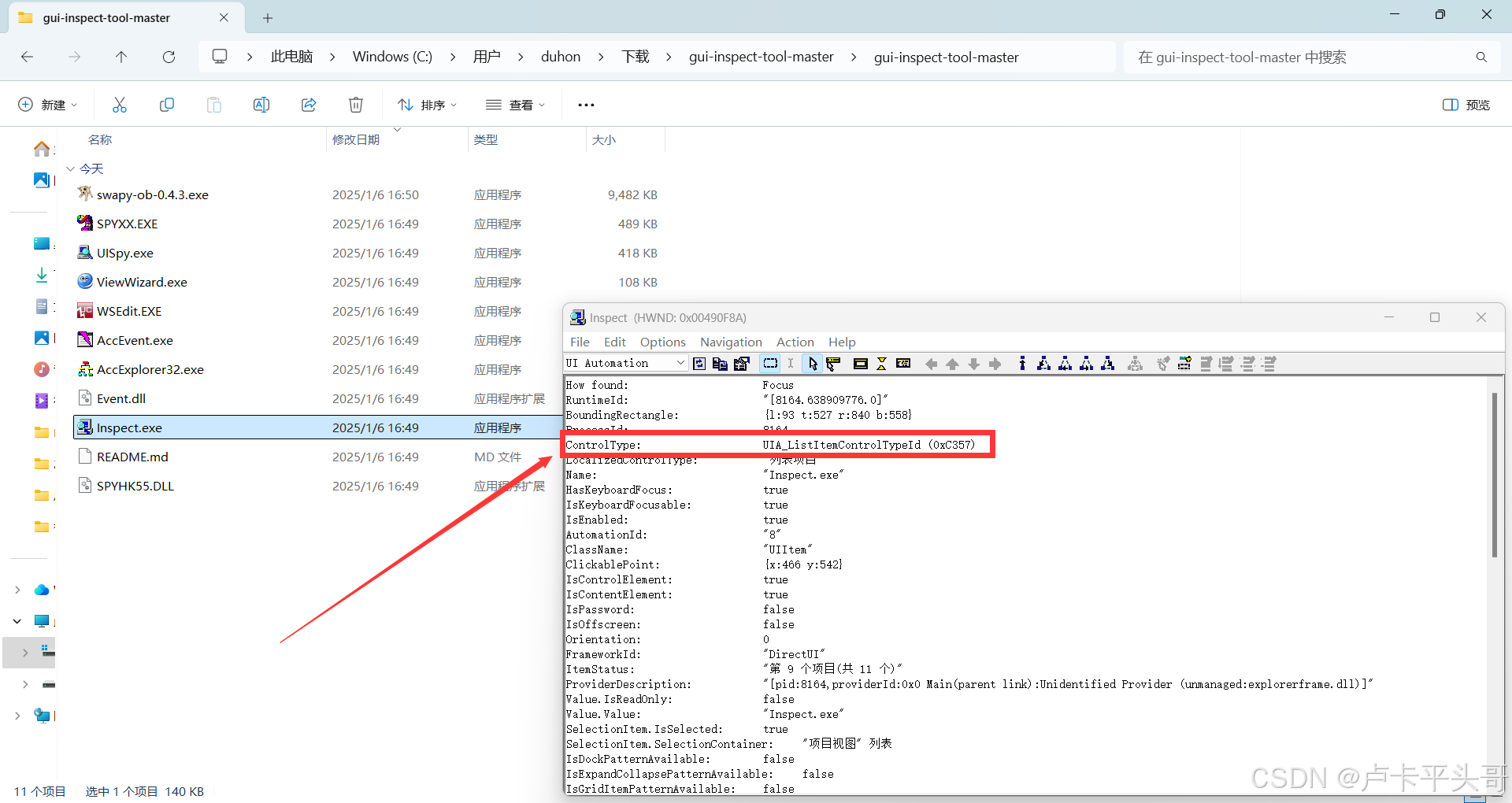Click the Refresh icon in Inspect toolbar
Screen dimensions: 1512x803
click(x=699, y=363)
